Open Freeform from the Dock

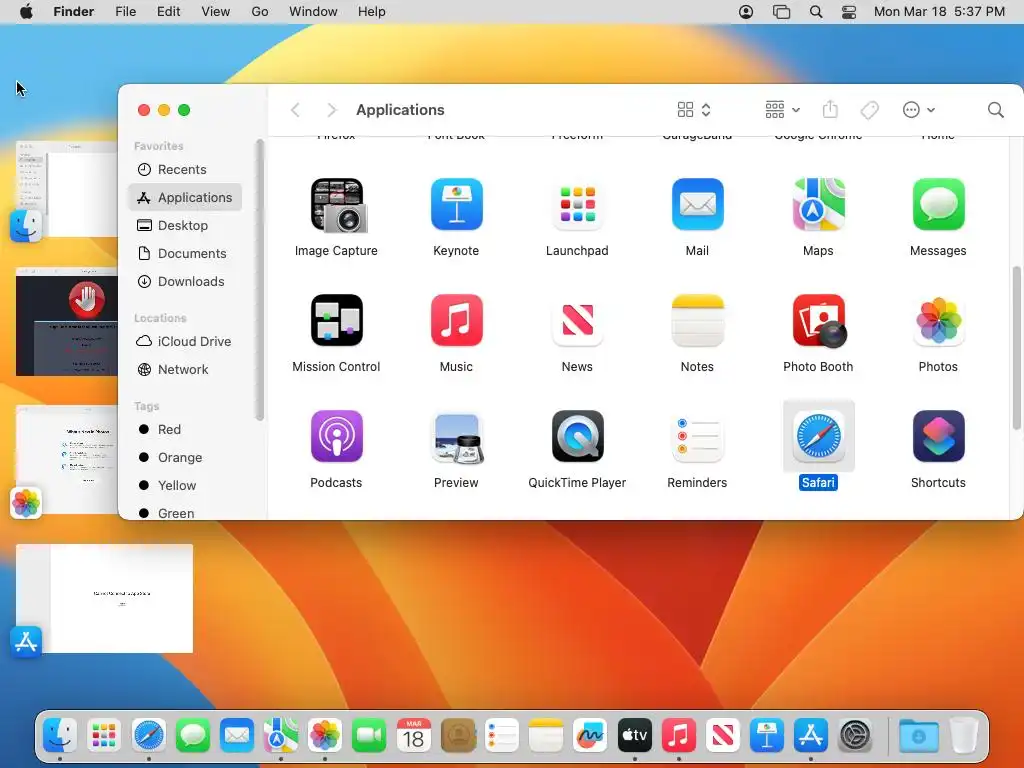click(590, 736)
